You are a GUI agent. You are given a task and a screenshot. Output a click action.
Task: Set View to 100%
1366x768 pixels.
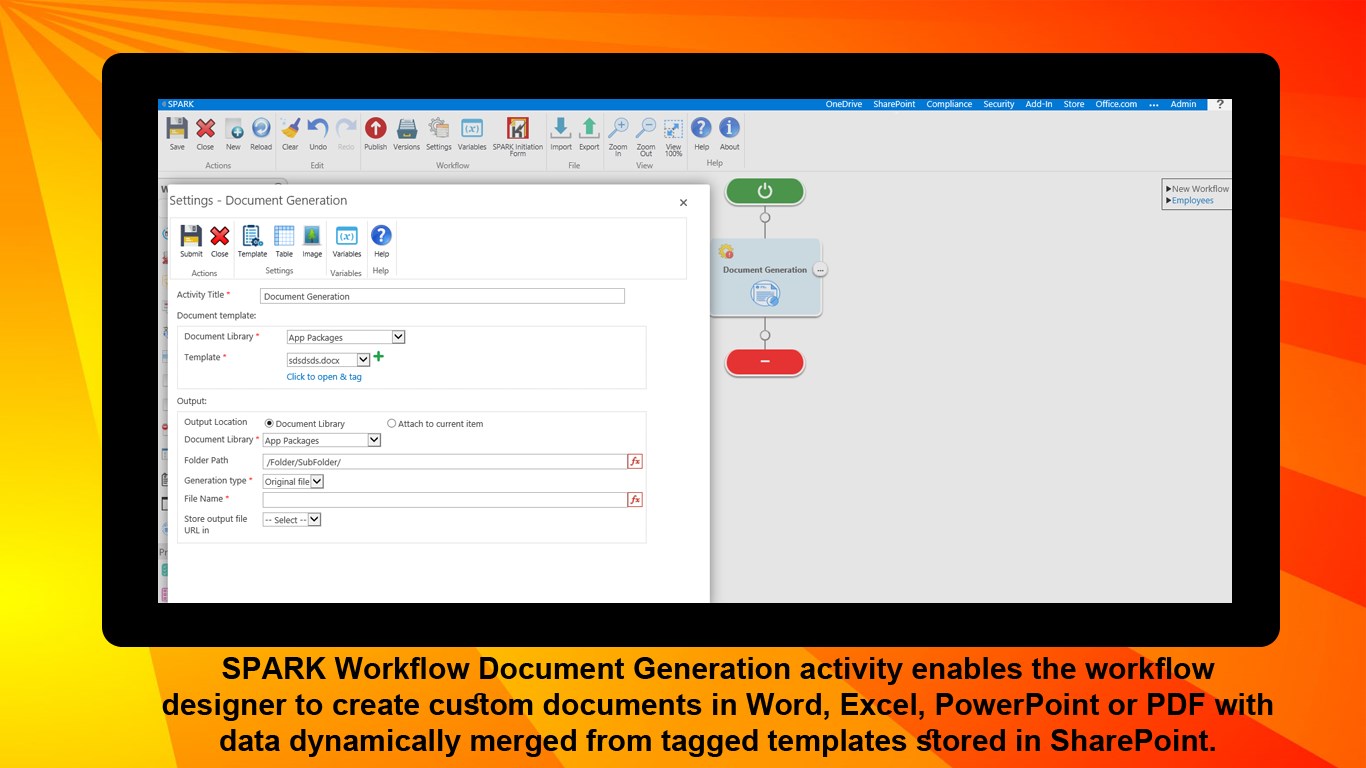[674, 136]
